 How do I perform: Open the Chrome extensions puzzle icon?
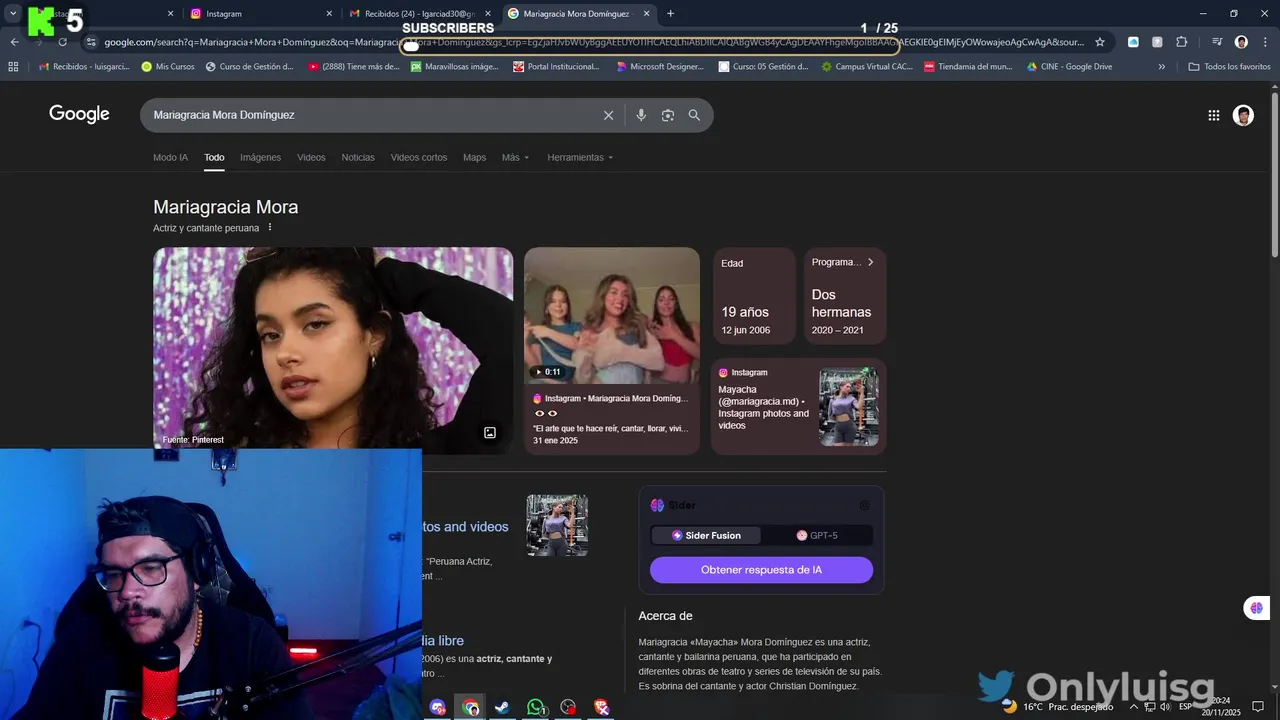coord(1181,42)
